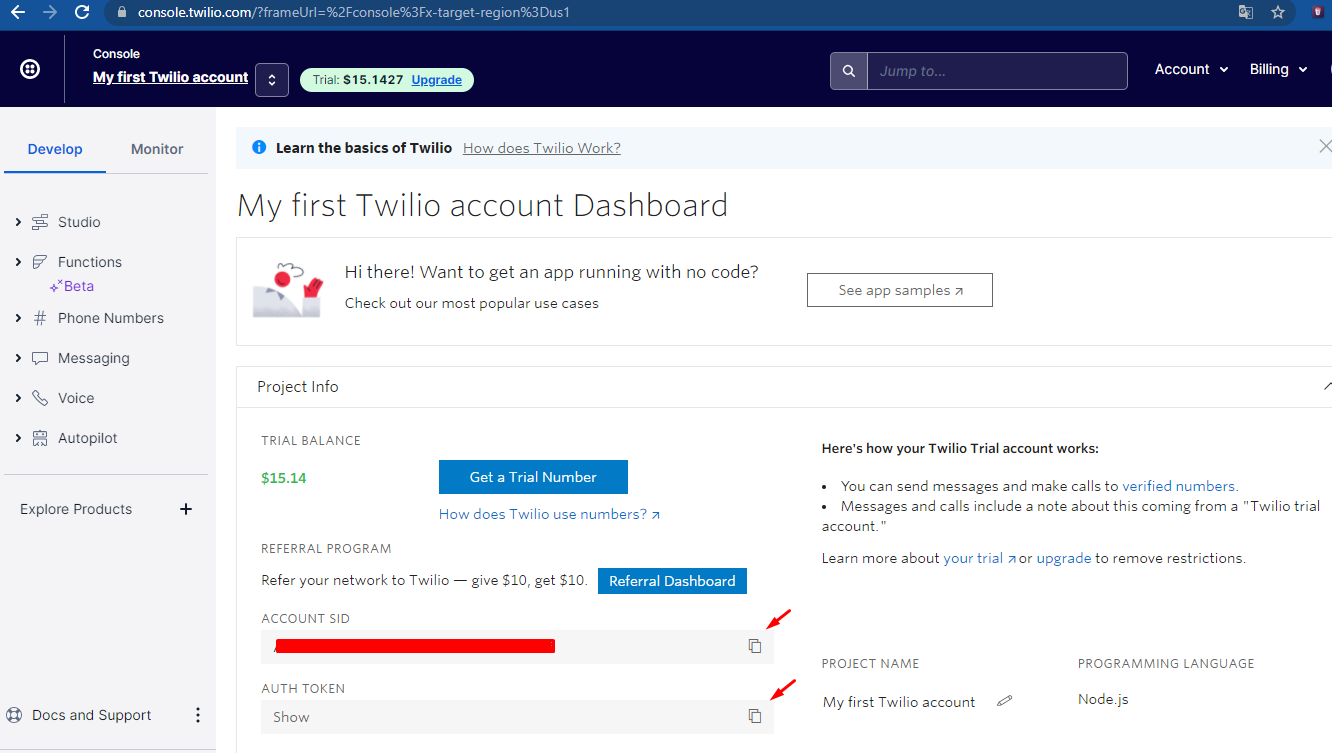The width and height of the screenshot is (1332, 753).
Task: Expand the Functions tree item
Action: 18,262
